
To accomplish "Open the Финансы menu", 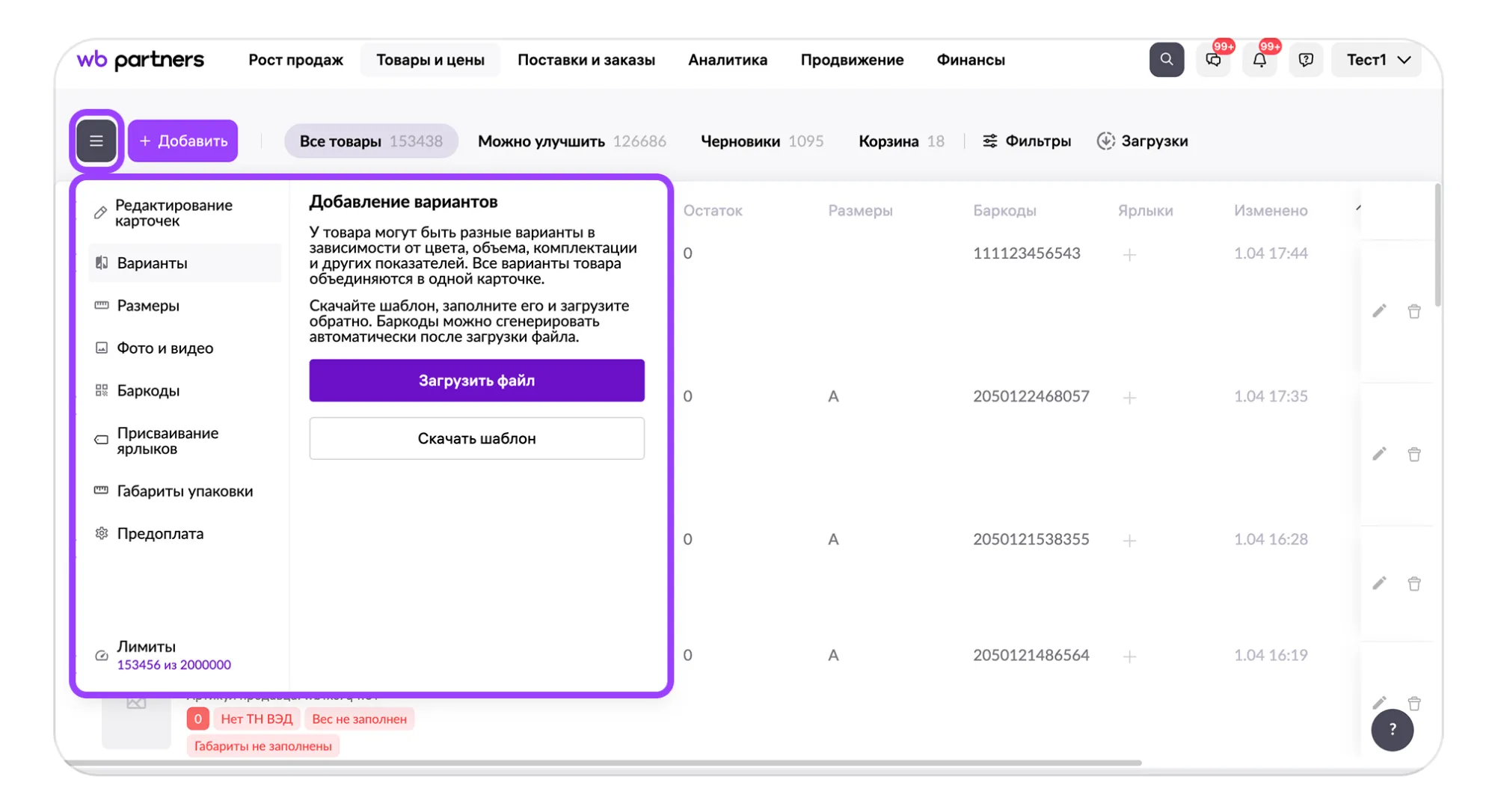I will (971, 59).
